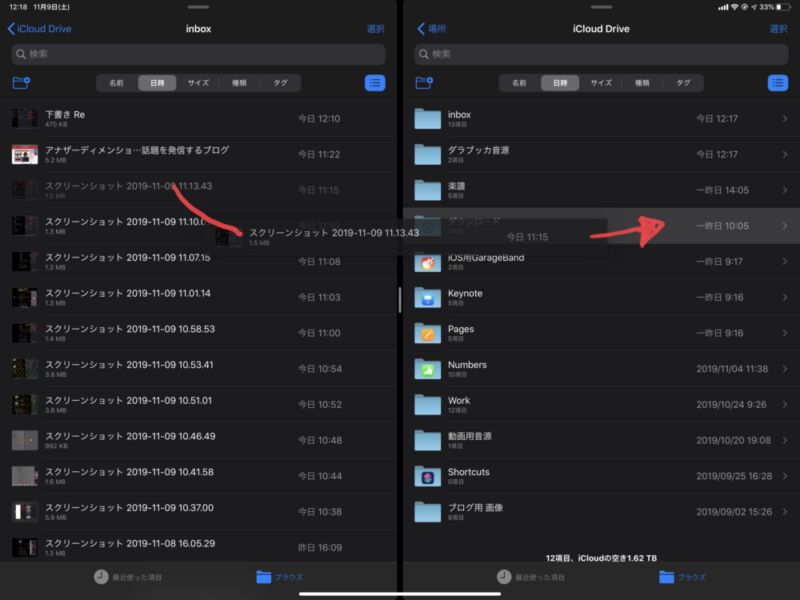Open the 下書き Re file thumbnail
The width and height of the screenshot is (800, 600).
(24, 118)
